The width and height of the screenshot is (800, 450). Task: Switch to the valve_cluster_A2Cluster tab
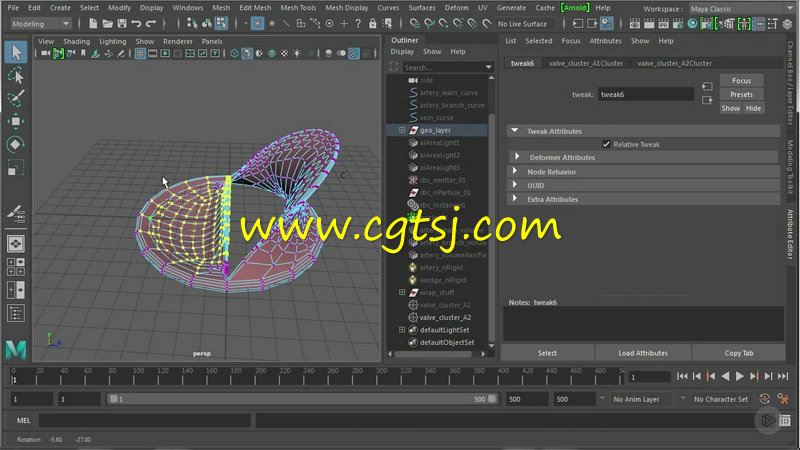pos(674,63)
